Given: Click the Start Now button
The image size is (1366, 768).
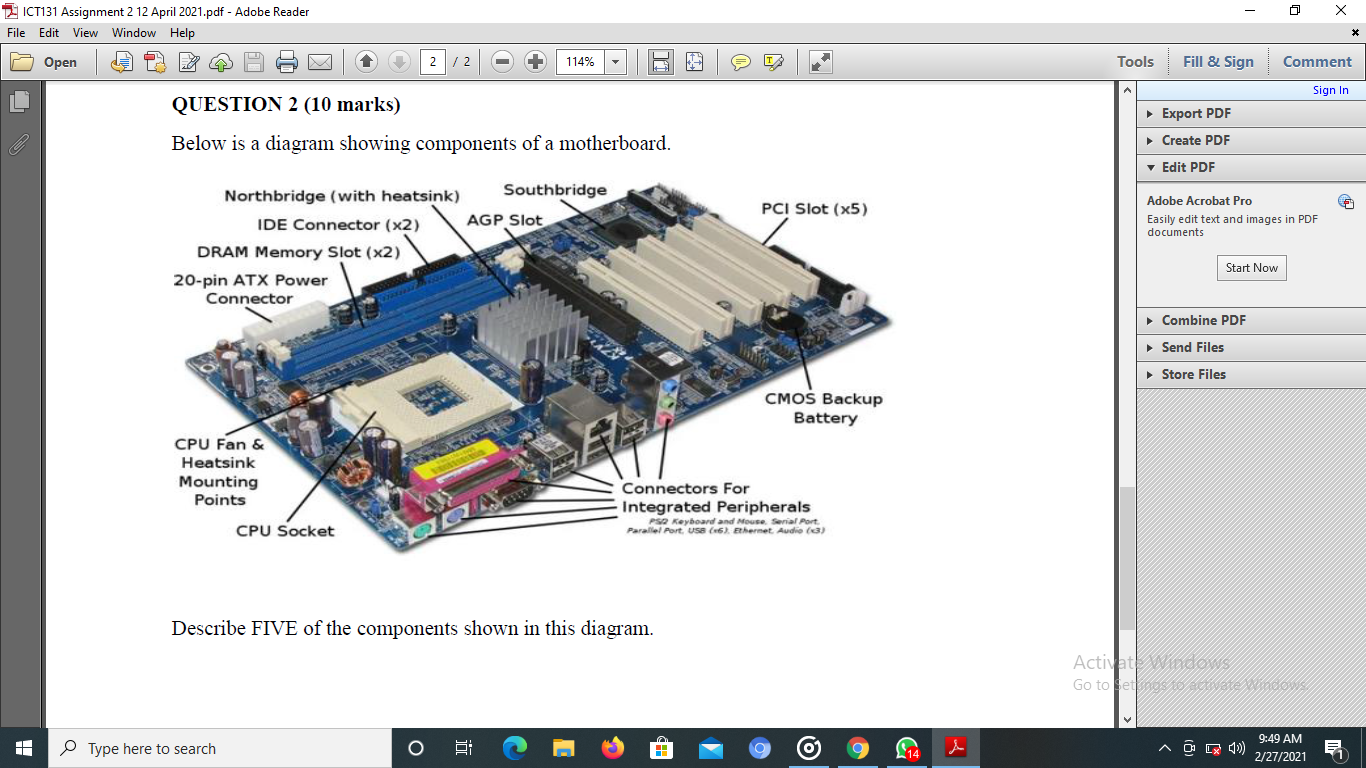Looking at the screenshot, I should (x=1251, y=267).
